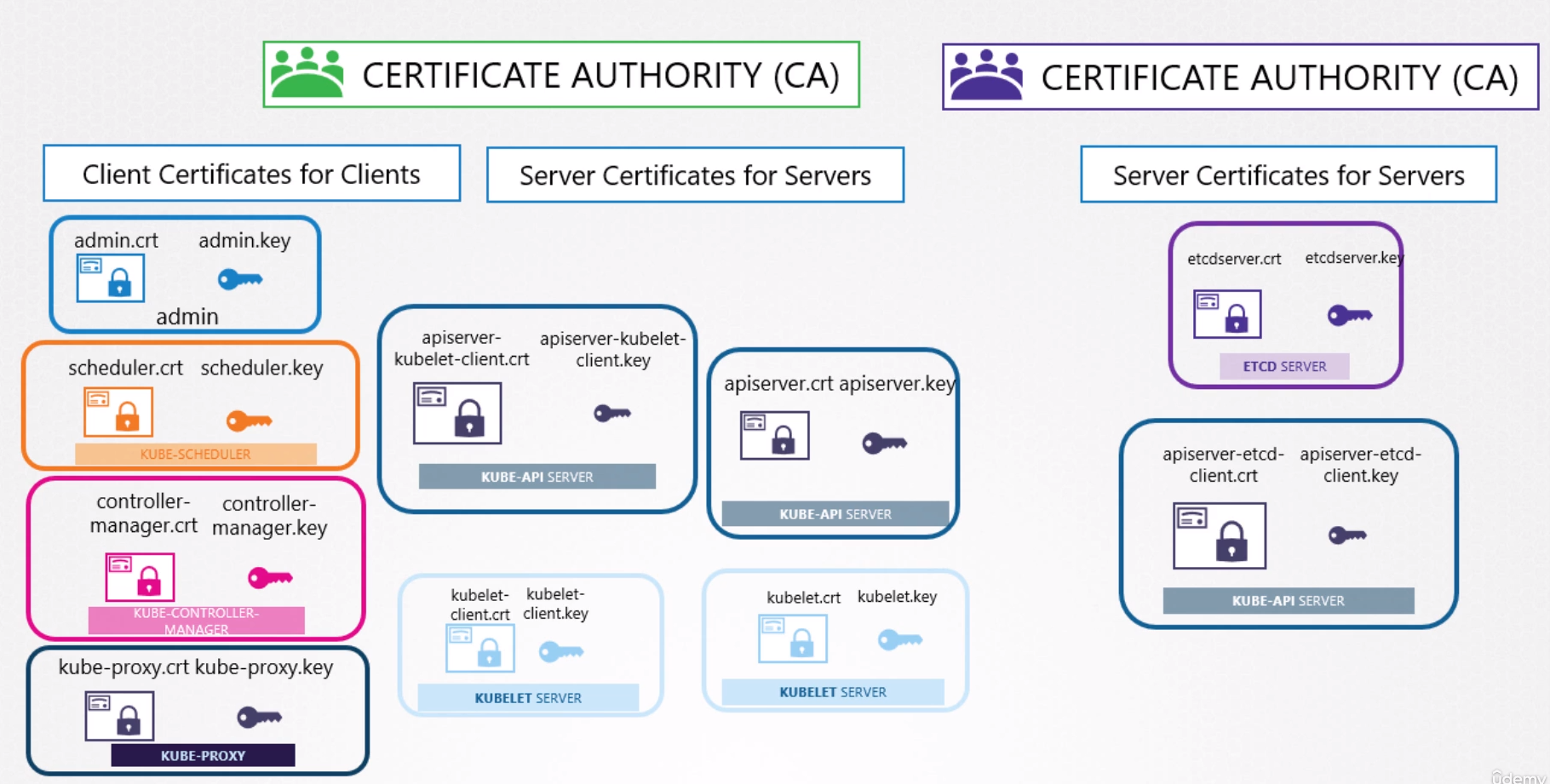Select the apiserver-kubelet-client.crt certificate icon
The height and width of the screenshot is (784, 1550).
click(x=457, y=413)
